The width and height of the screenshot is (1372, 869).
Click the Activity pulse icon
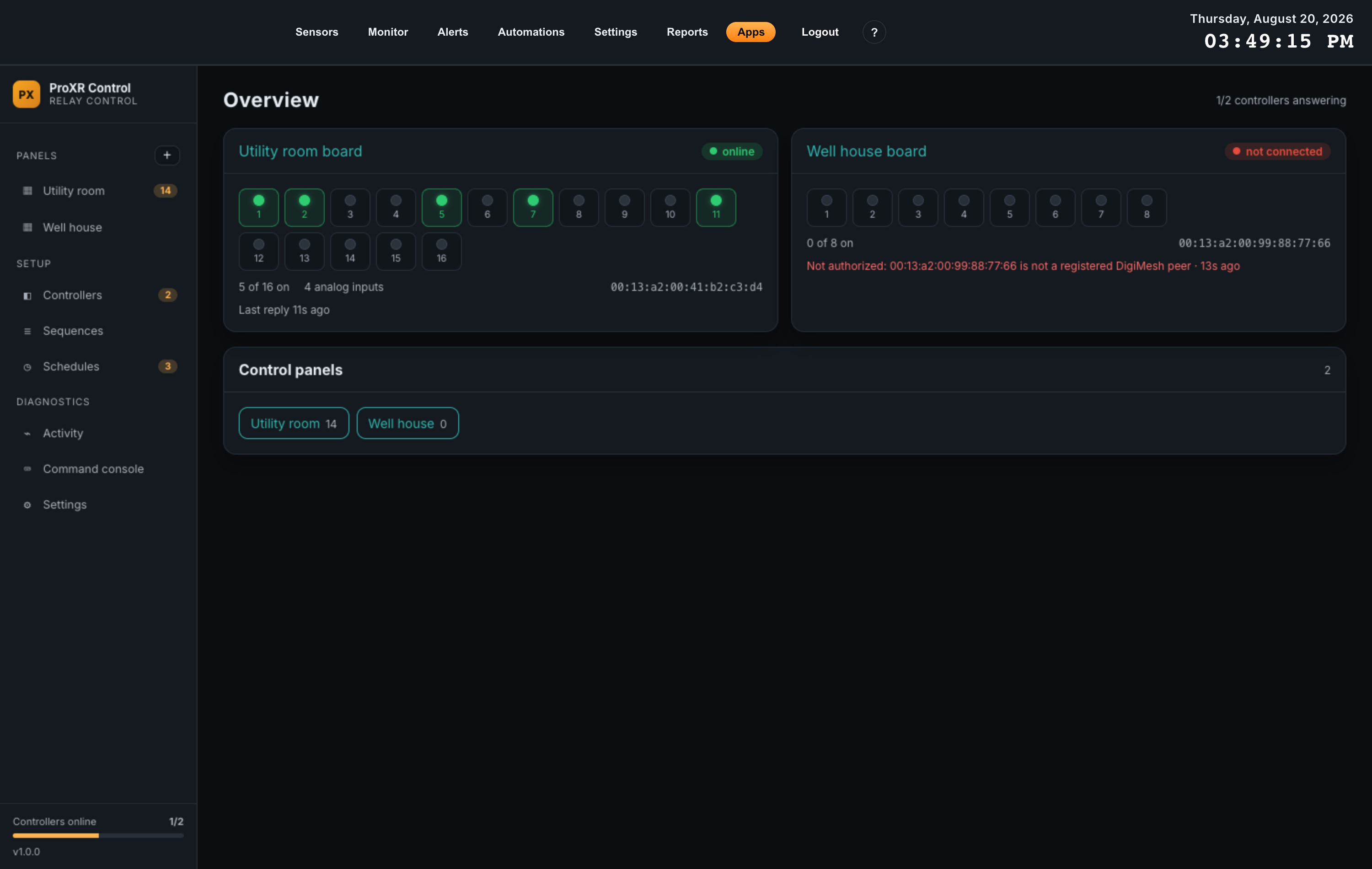[x=27, y=434]
